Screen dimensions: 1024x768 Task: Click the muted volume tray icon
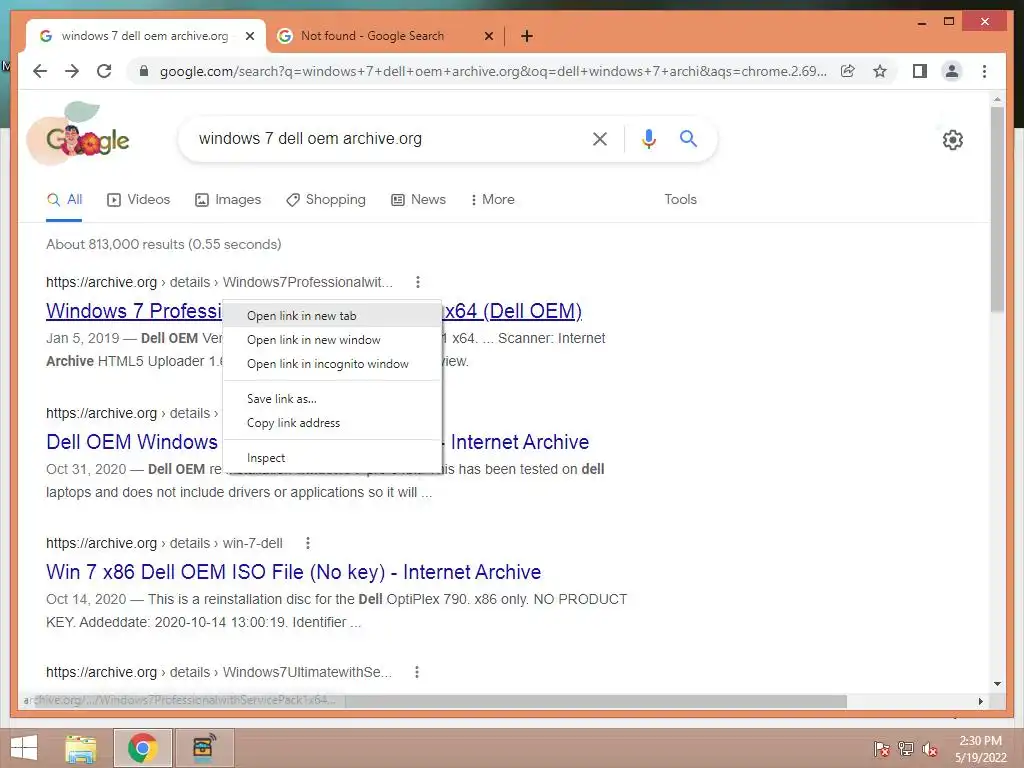click(930, 749)
